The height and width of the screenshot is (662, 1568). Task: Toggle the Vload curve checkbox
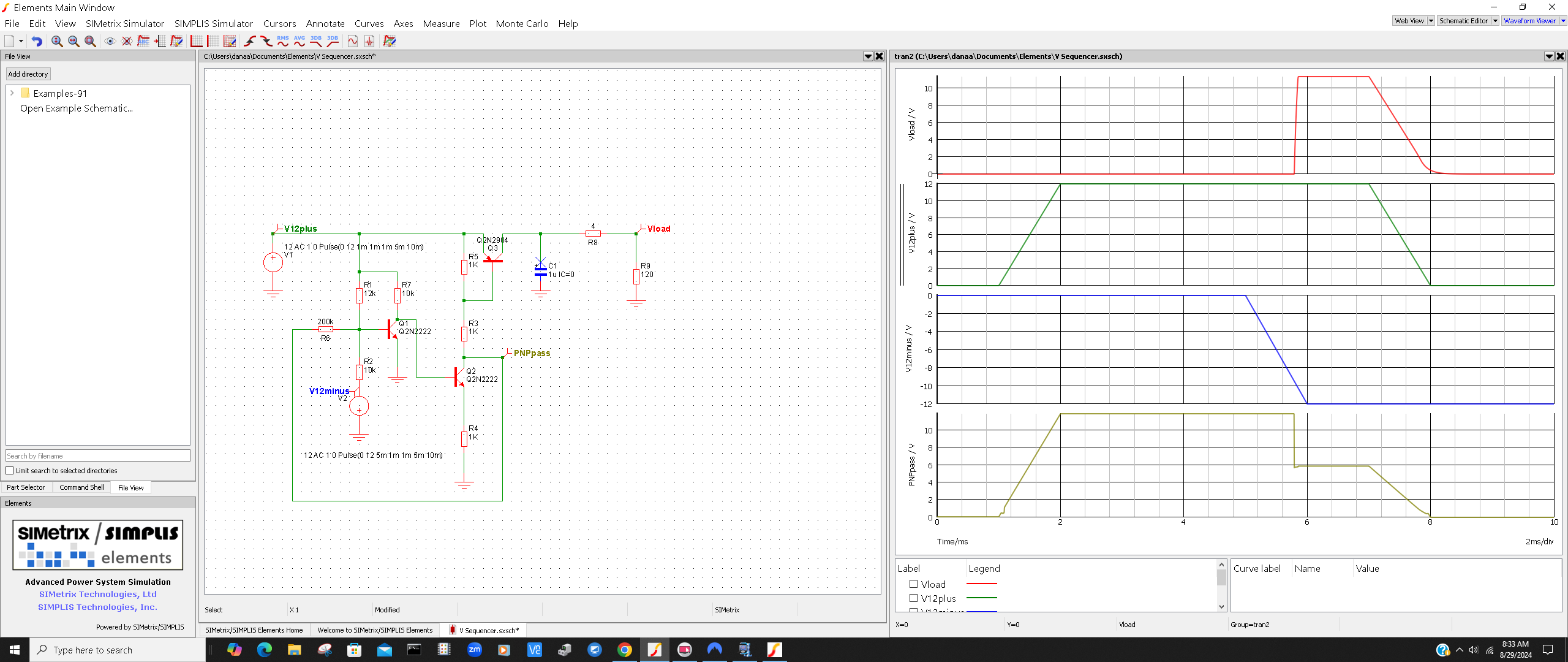click(913, 584)
